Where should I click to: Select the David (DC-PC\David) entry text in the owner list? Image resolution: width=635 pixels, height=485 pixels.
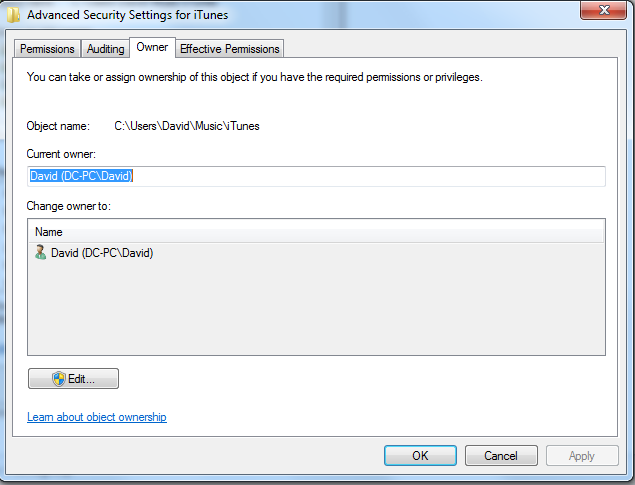[102, 253]
